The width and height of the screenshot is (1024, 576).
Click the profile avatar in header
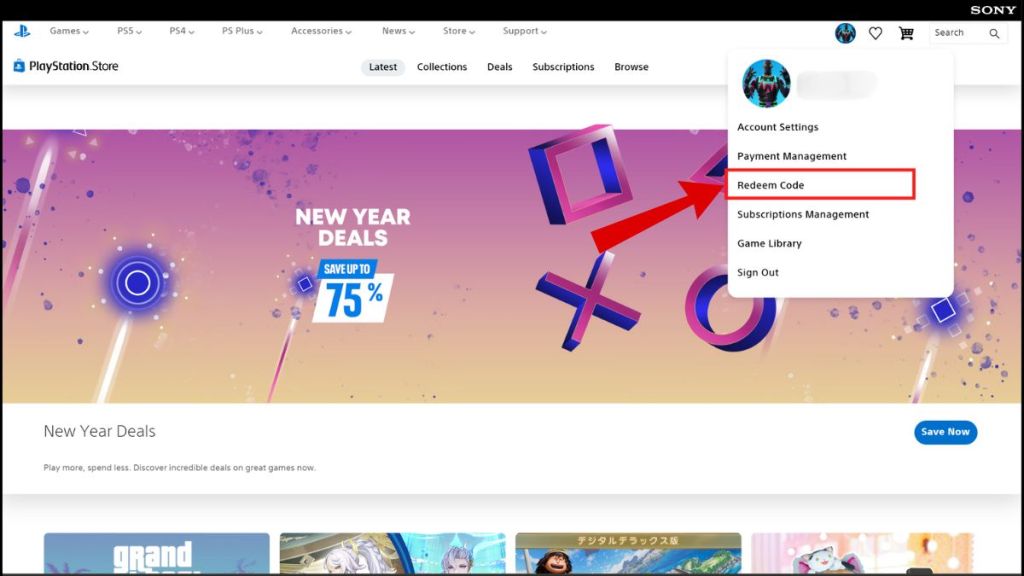845,33
